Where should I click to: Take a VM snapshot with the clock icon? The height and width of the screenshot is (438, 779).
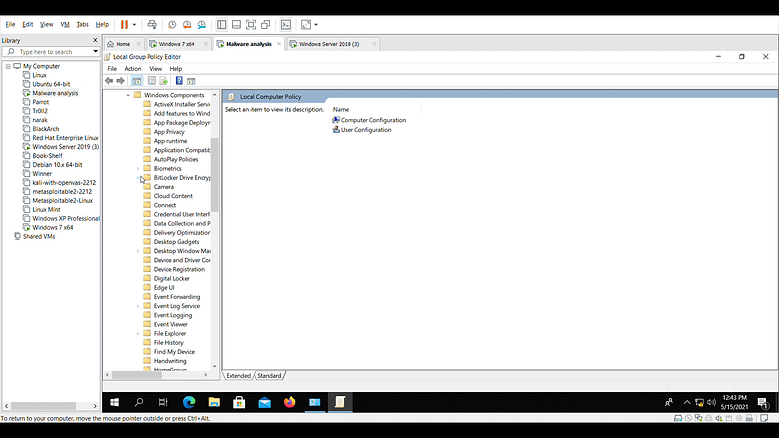[172, 24]
